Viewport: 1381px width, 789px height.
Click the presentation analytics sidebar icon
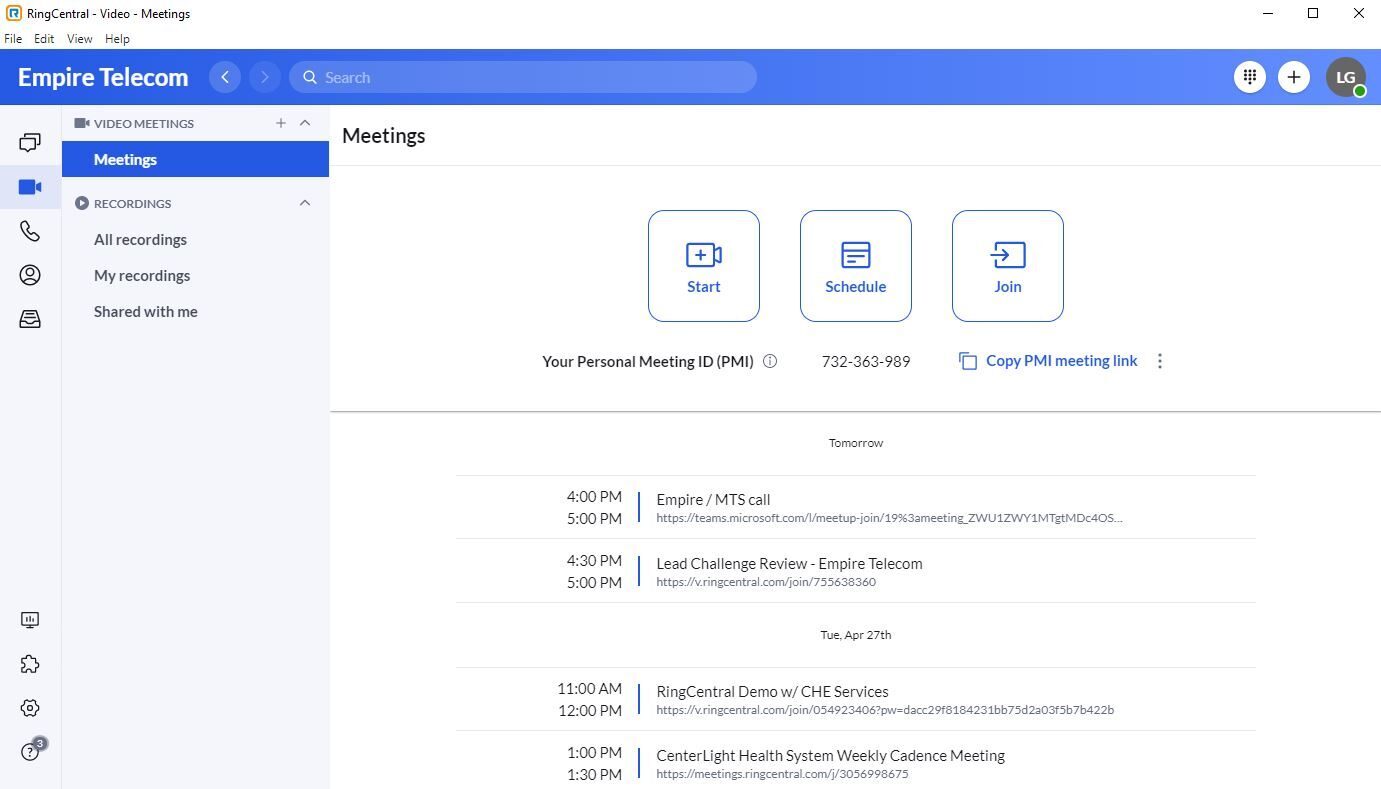pyautogui.click(x=30, y=620)
